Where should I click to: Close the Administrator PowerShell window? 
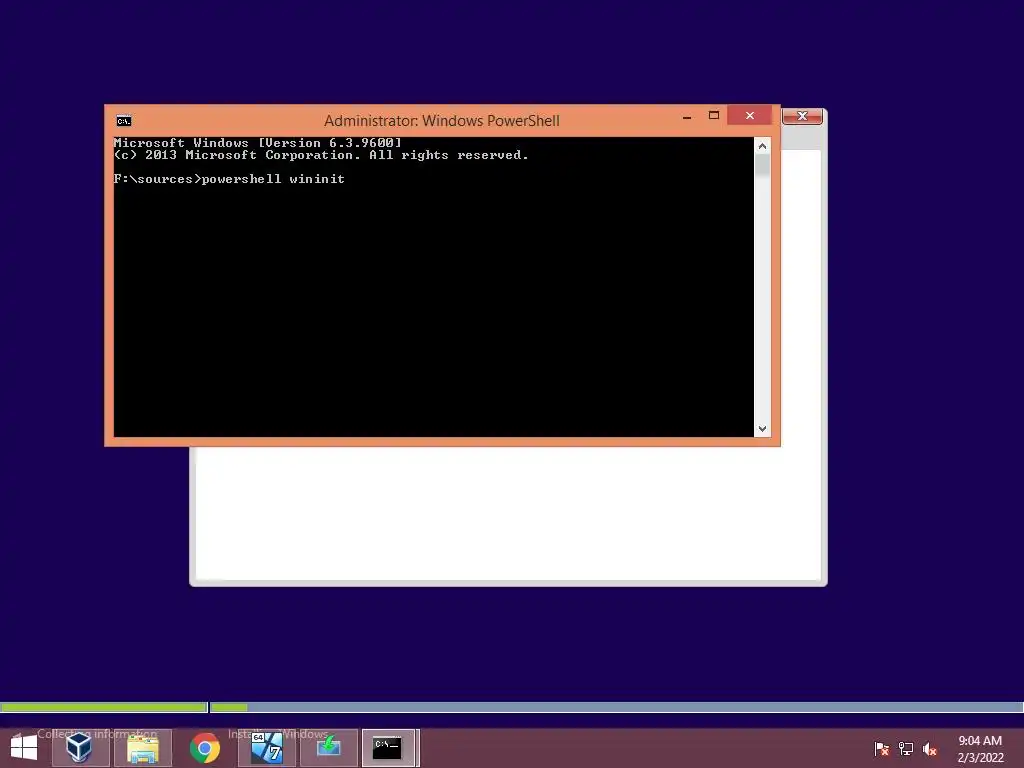[x=750, y=116]
